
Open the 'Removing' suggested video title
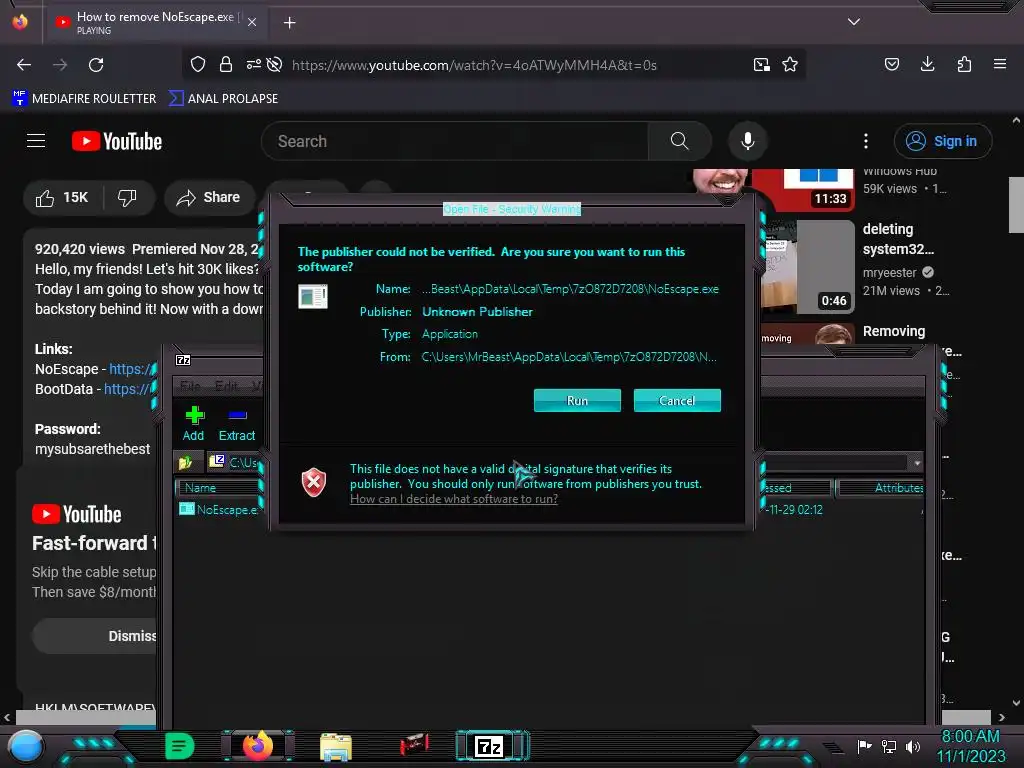pos(893,332)
